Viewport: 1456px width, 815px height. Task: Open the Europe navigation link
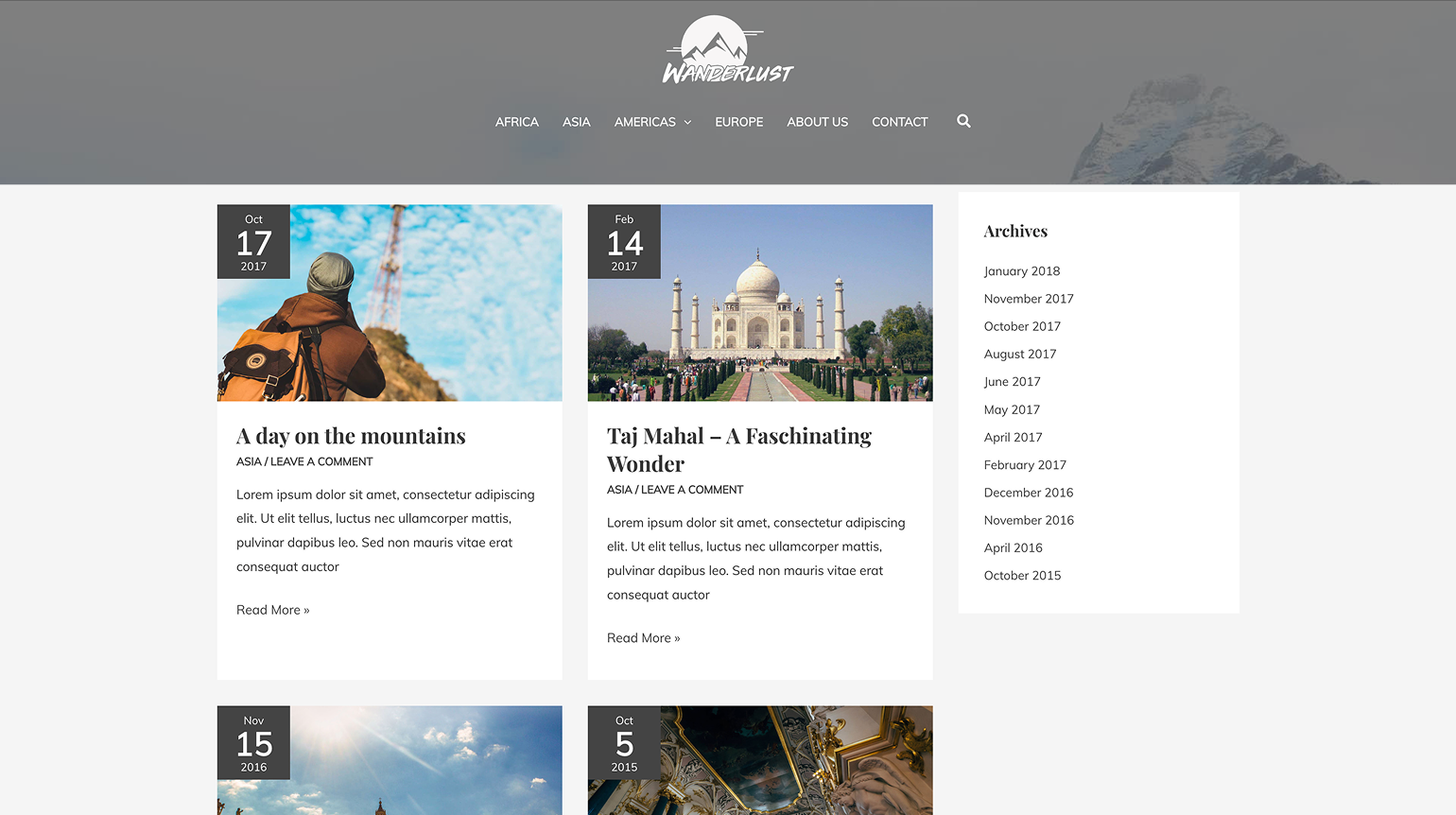pos(738,122)
